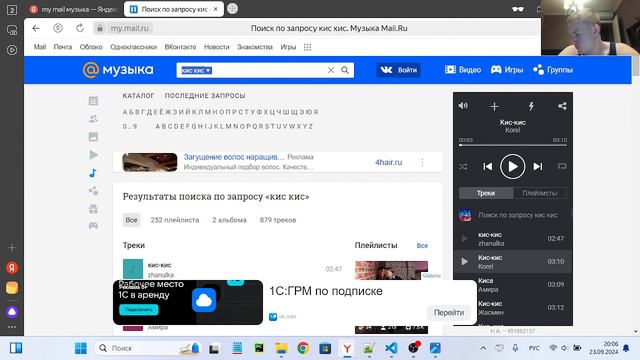Image resolution: width=640 pixels, height=360 pixels.
Task: Toggle shuffle mode in player
Action: 463,167
